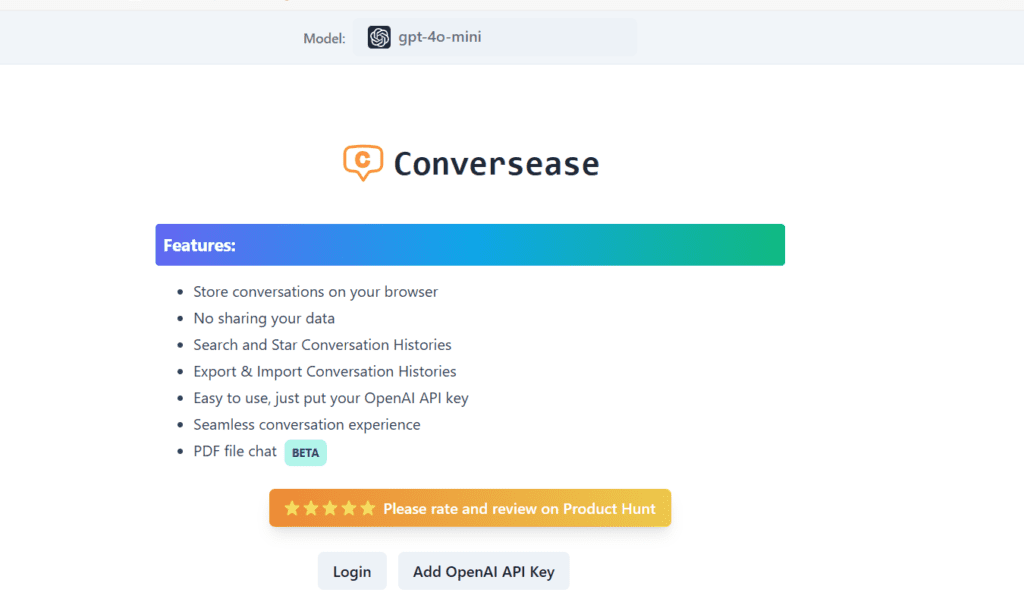Expand the Features banner
The height and width of the screenshot is (602, 1024).
470,244
